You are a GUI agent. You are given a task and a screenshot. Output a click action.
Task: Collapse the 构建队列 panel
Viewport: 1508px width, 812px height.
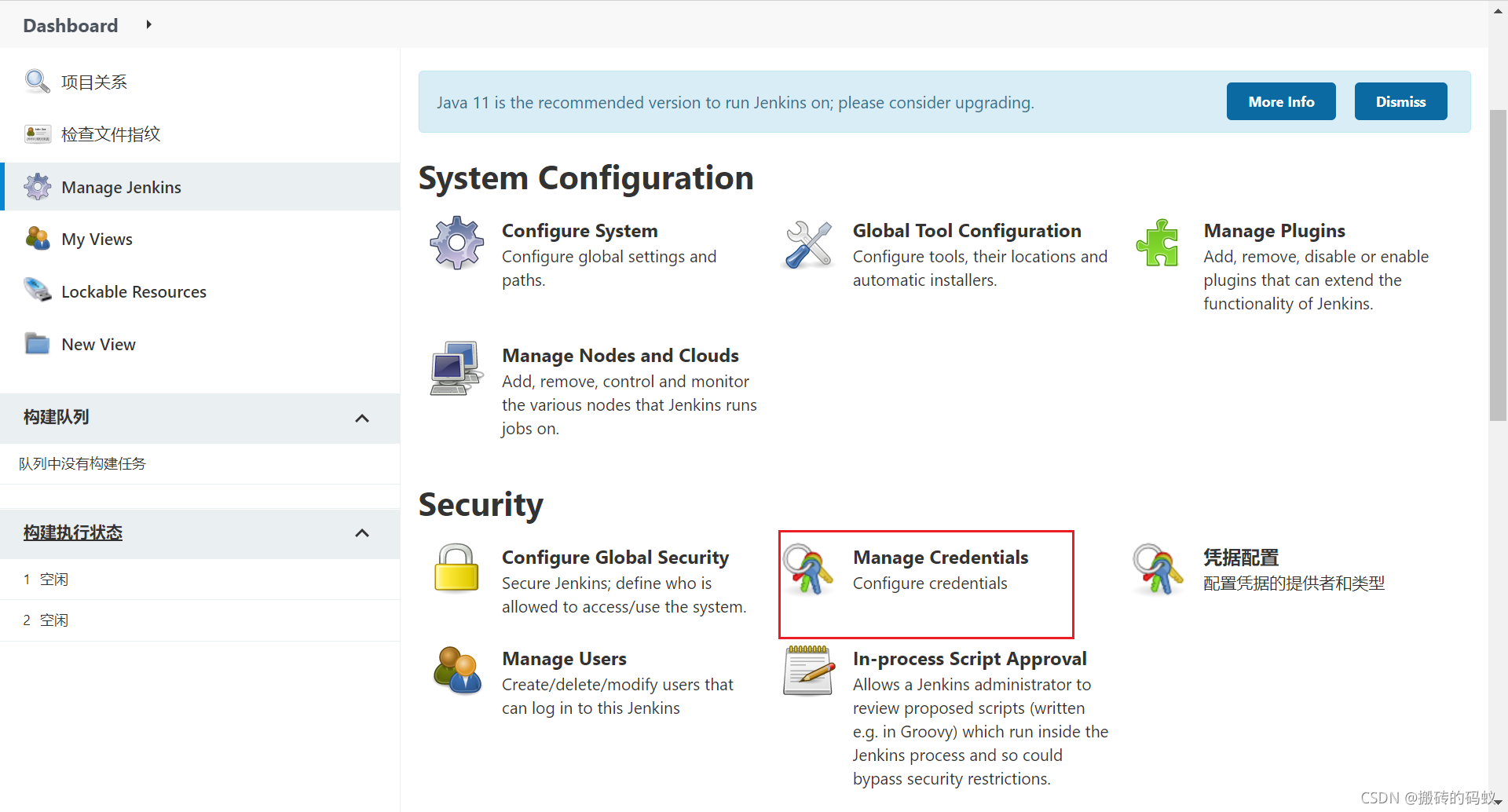click(362, 418)
